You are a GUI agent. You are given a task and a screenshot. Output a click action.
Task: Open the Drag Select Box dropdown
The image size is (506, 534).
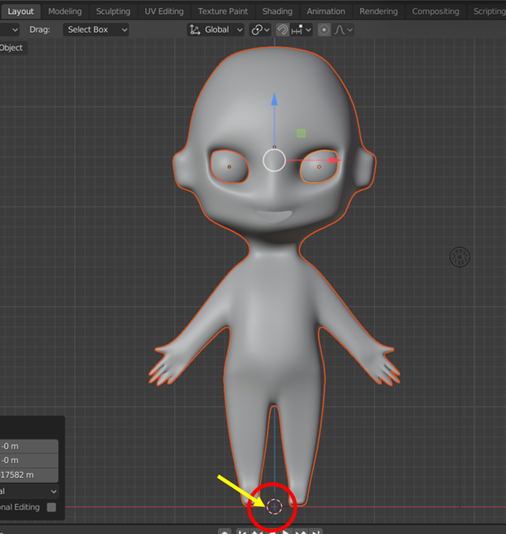point(96,30)
